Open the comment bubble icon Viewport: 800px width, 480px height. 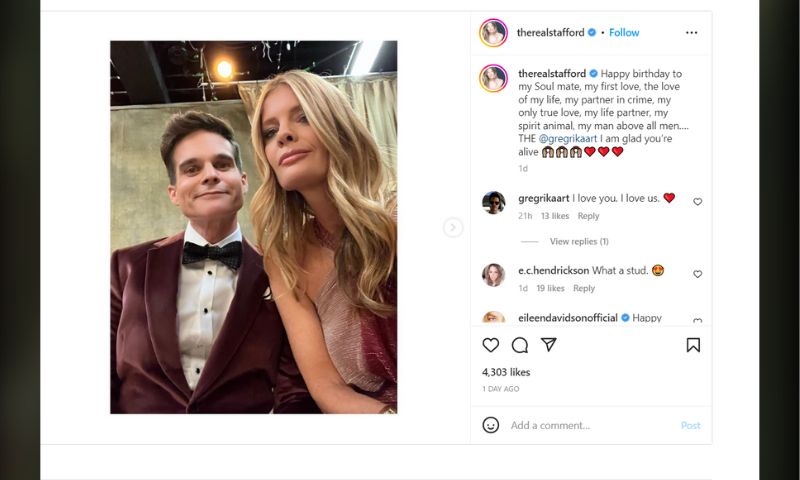pos(520,345)
